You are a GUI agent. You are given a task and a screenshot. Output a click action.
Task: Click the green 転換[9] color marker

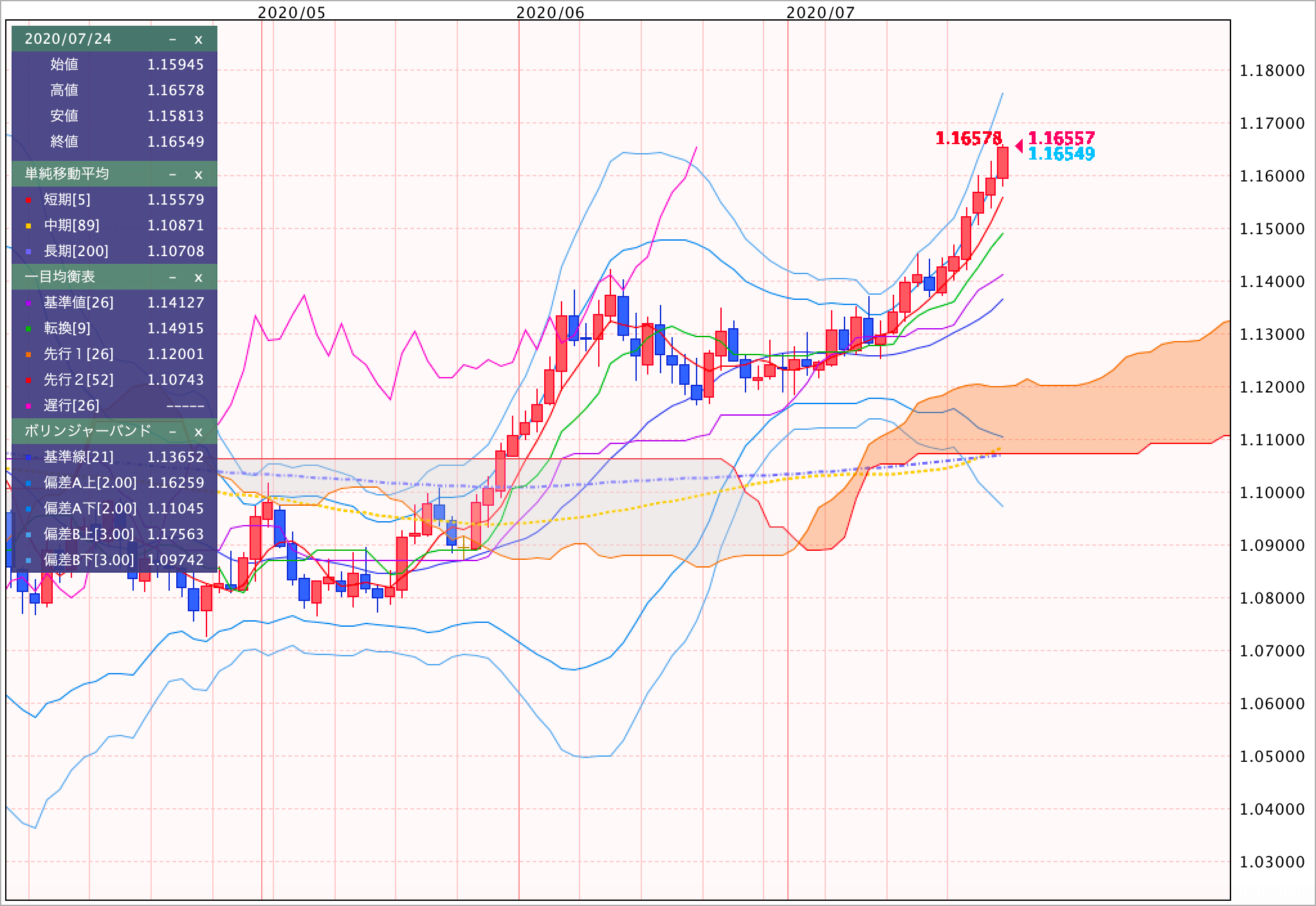point(28,329)
